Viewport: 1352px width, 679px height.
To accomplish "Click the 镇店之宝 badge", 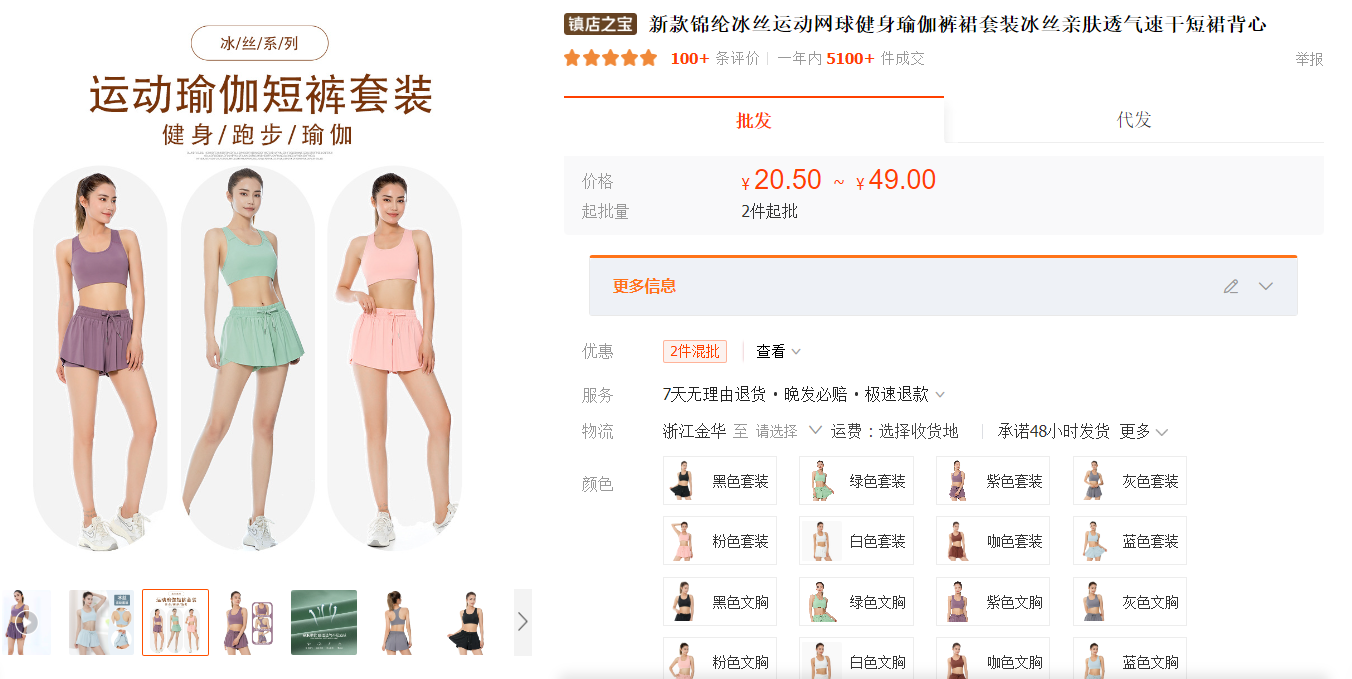I will tap(600, 25).
